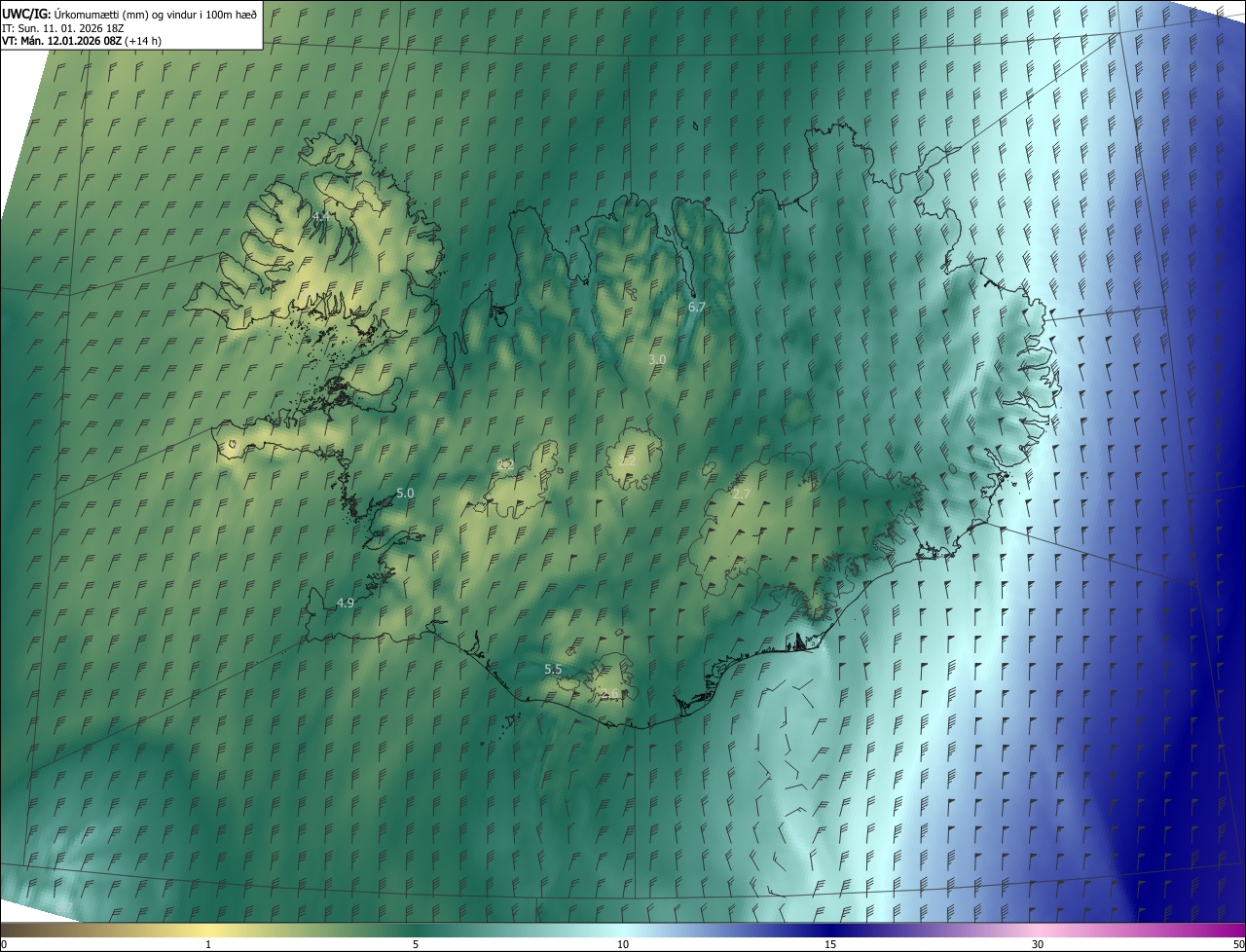Click the colorbar tick label 30

[1038, 945]
